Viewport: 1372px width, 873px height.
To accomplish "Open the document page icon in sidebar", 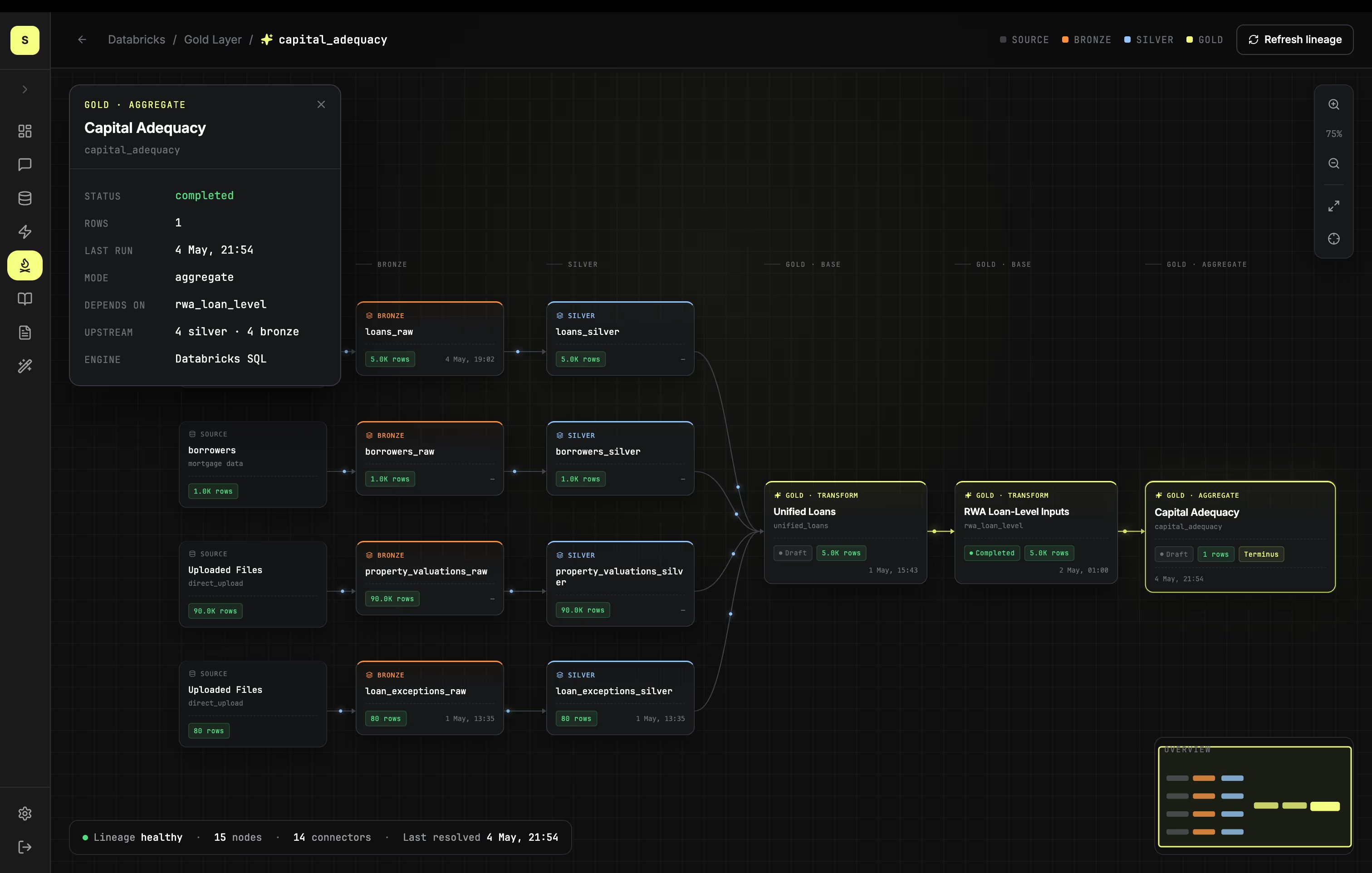I will [x=24, y=332].
